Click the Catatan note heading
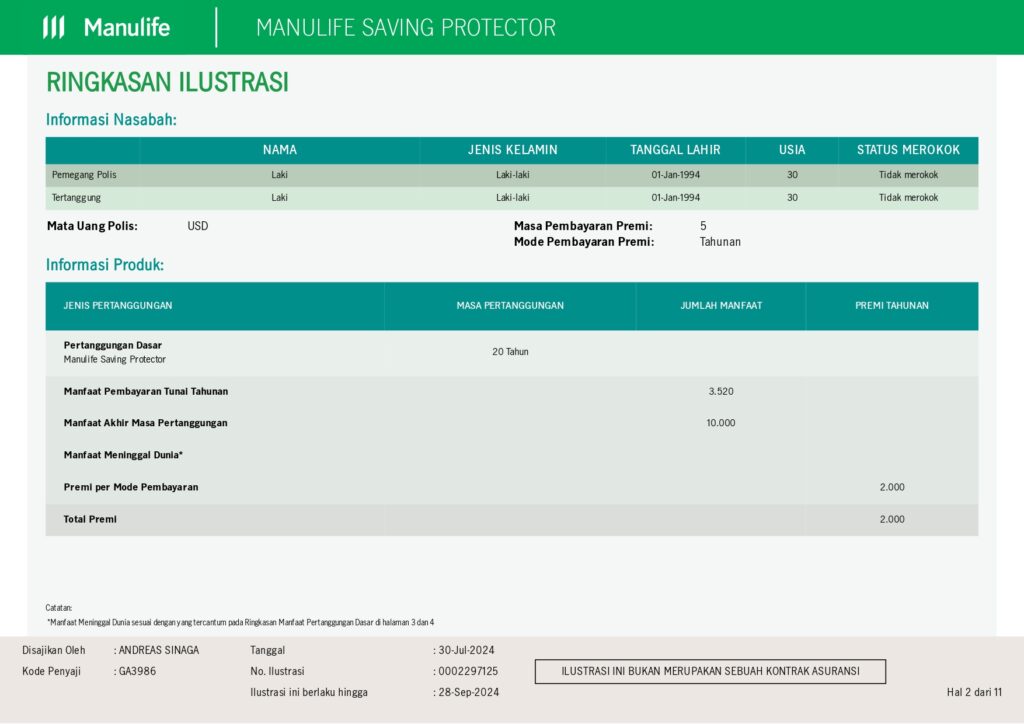This screenshot has width=1024, height=724. point(59,608)
